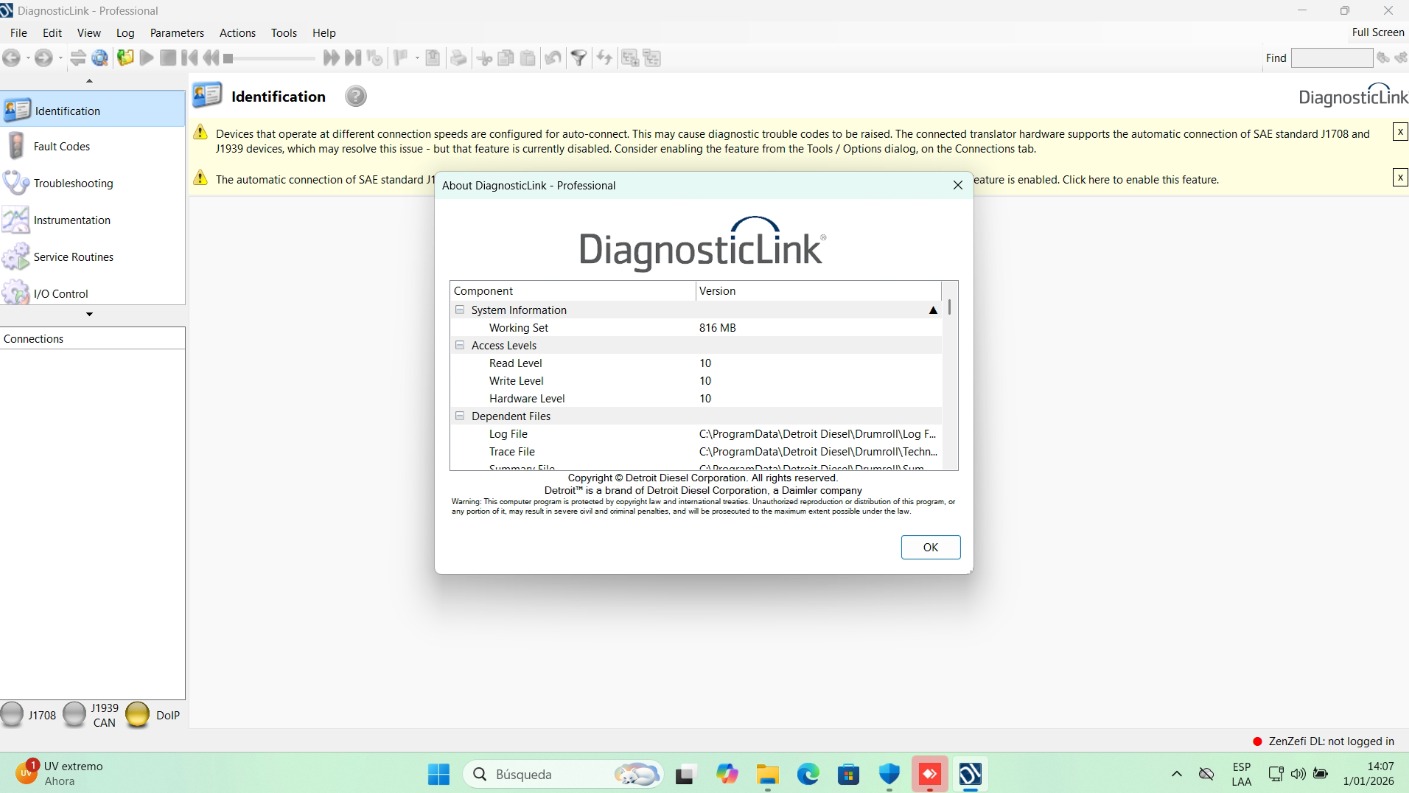Click the Find search input field
This screenshot has height=793, width=1409.
[x=1331, y=58]
